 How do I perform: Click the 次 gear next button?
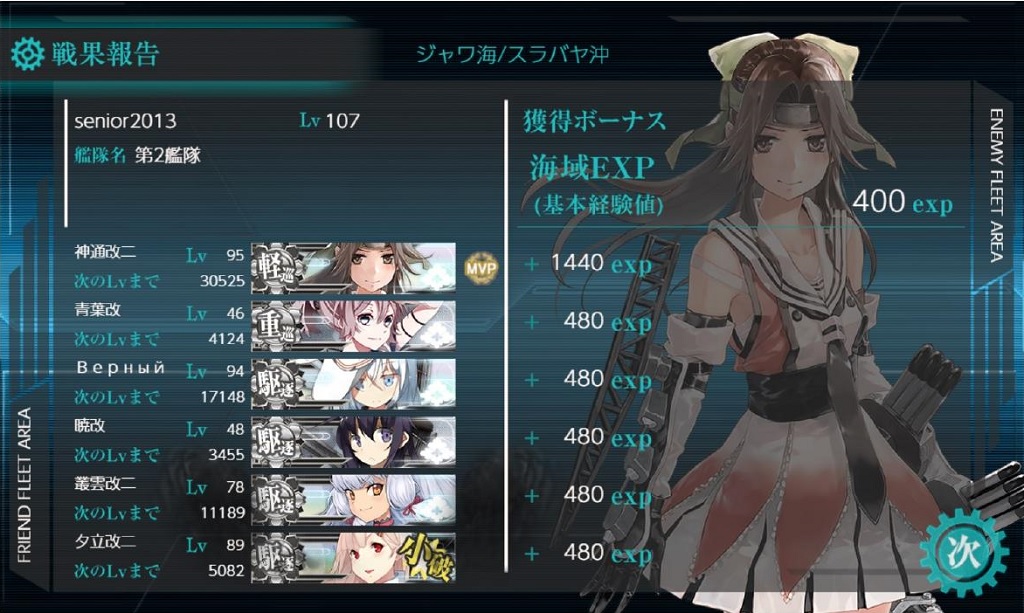coord(965,554)
